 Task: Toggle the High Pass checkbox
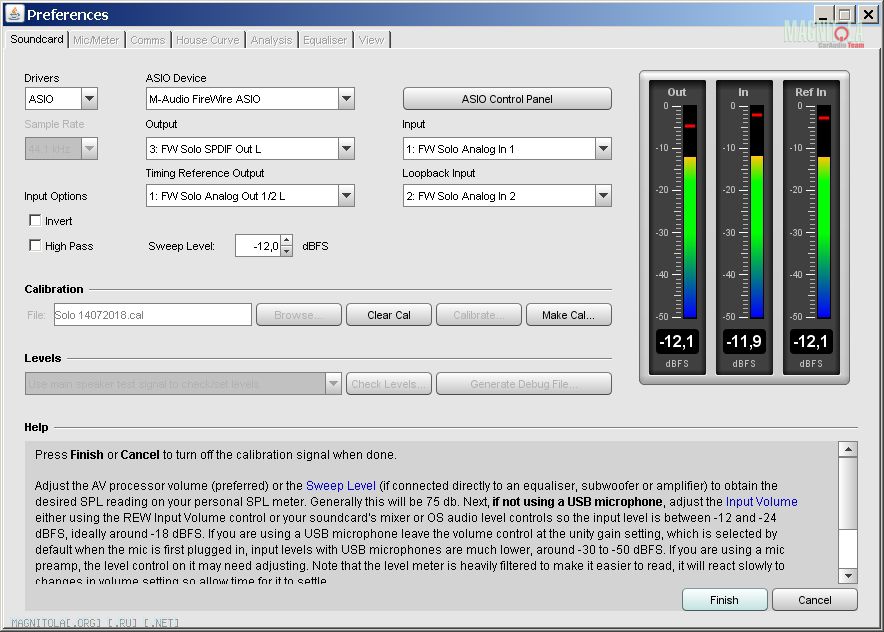[35, 246]
